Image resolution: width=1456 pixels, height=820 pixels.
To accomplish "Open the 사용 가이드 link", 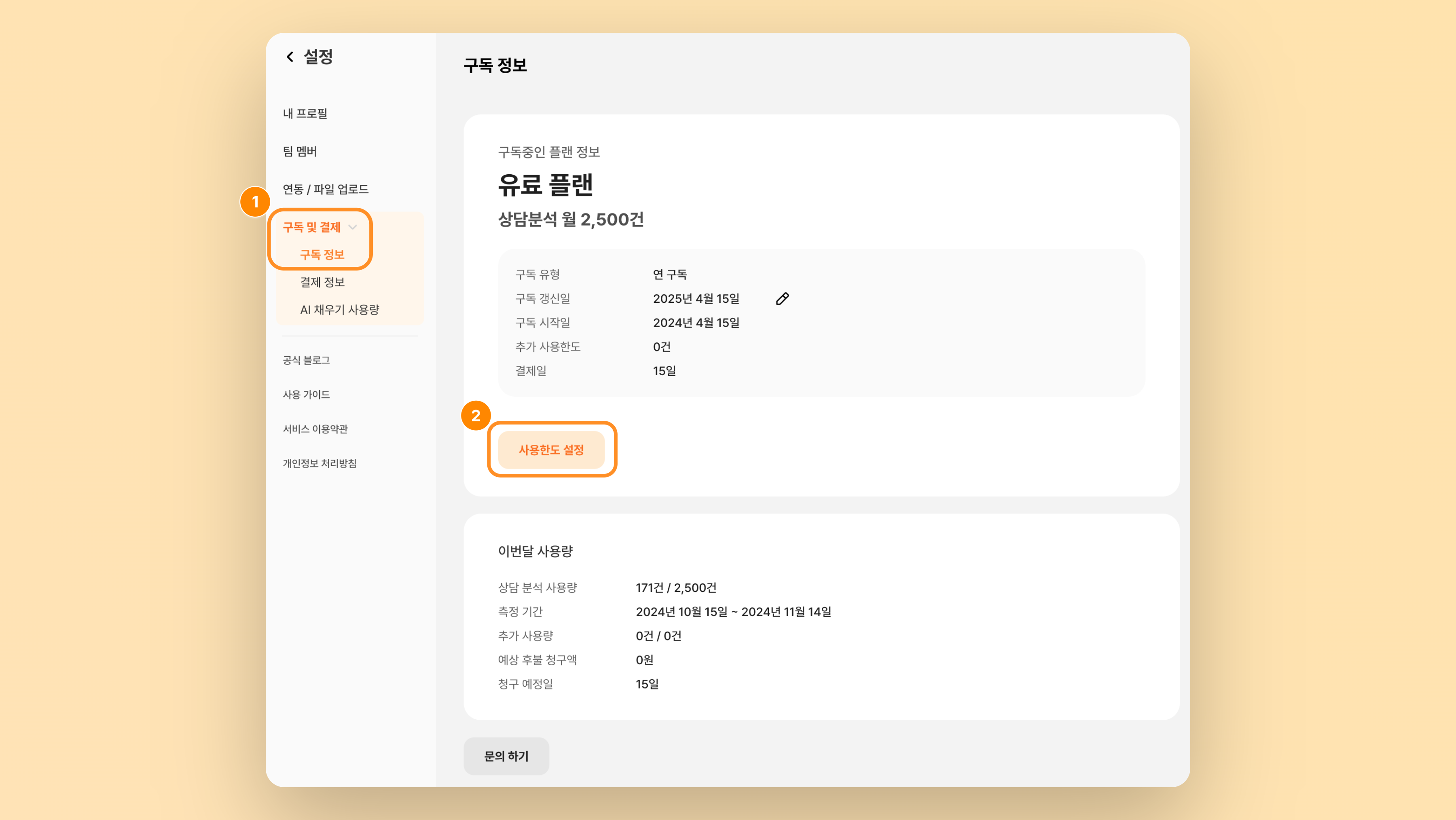I will click(x=306, y=395).
